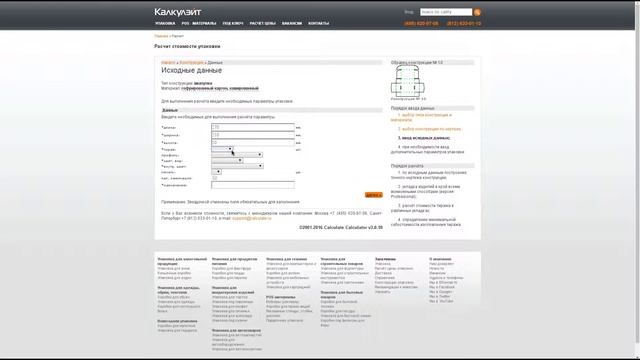The width and height of the screenshot is (640, 360).
Task: Click the Moscow (495) phone number in the header
Action: (x=421, y=24)
